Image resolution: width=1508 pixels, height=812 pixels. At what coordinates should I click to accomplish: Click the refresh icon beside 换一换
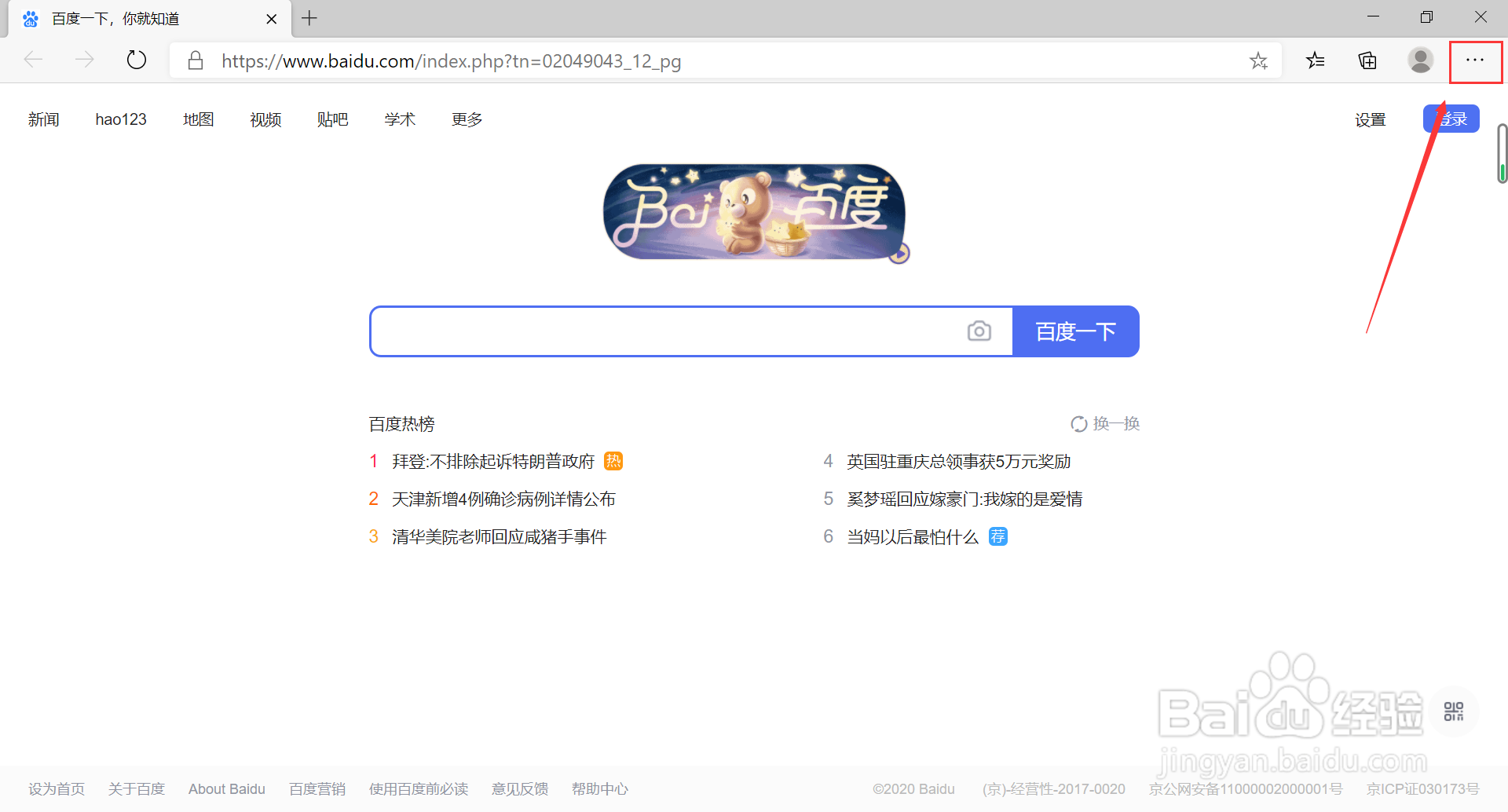1079,424
